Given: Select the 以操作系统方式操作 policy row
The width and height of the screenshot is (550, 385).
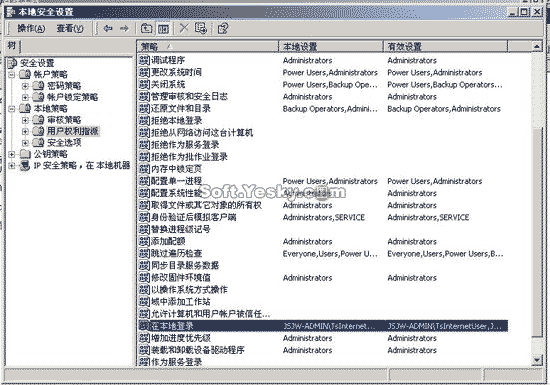Looking at the screenshot, I should pos(323,290).
